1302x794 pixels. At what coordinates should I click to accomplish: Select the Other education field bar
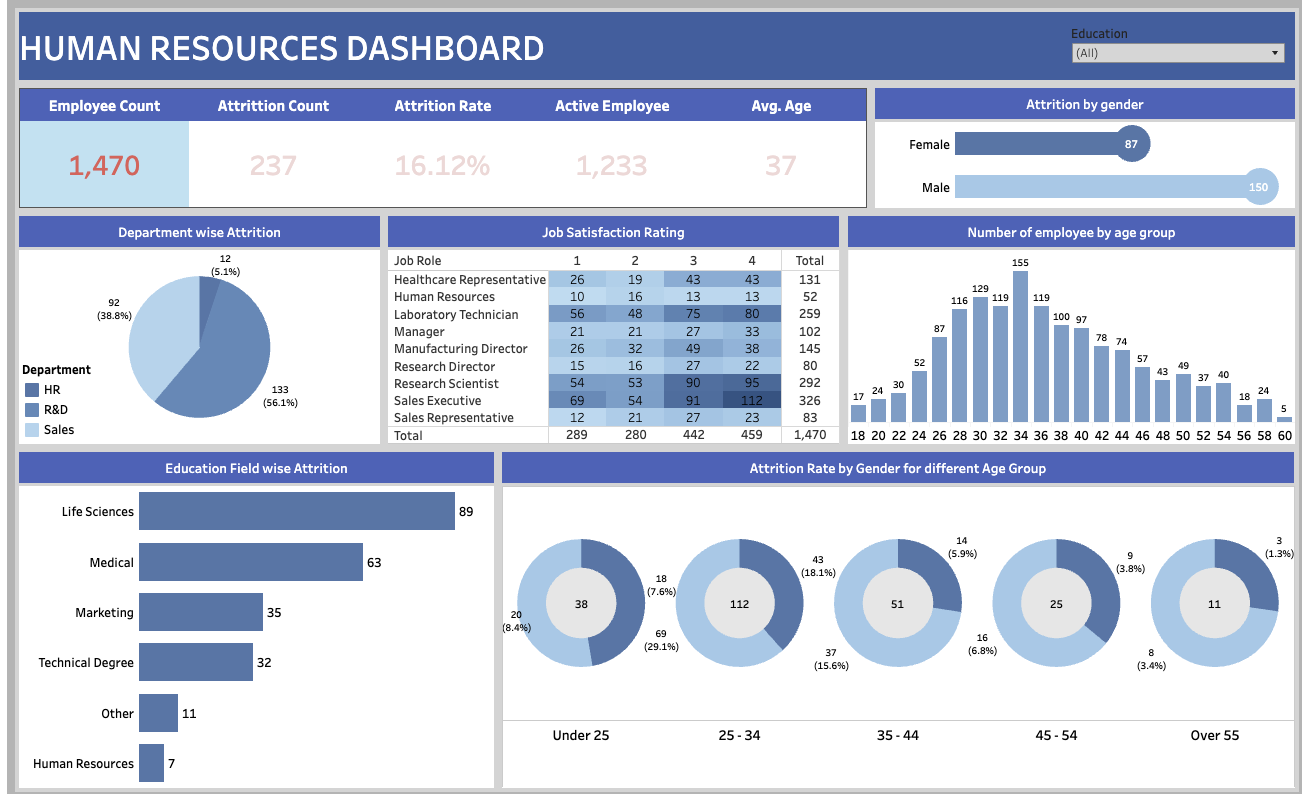(158, 713)
